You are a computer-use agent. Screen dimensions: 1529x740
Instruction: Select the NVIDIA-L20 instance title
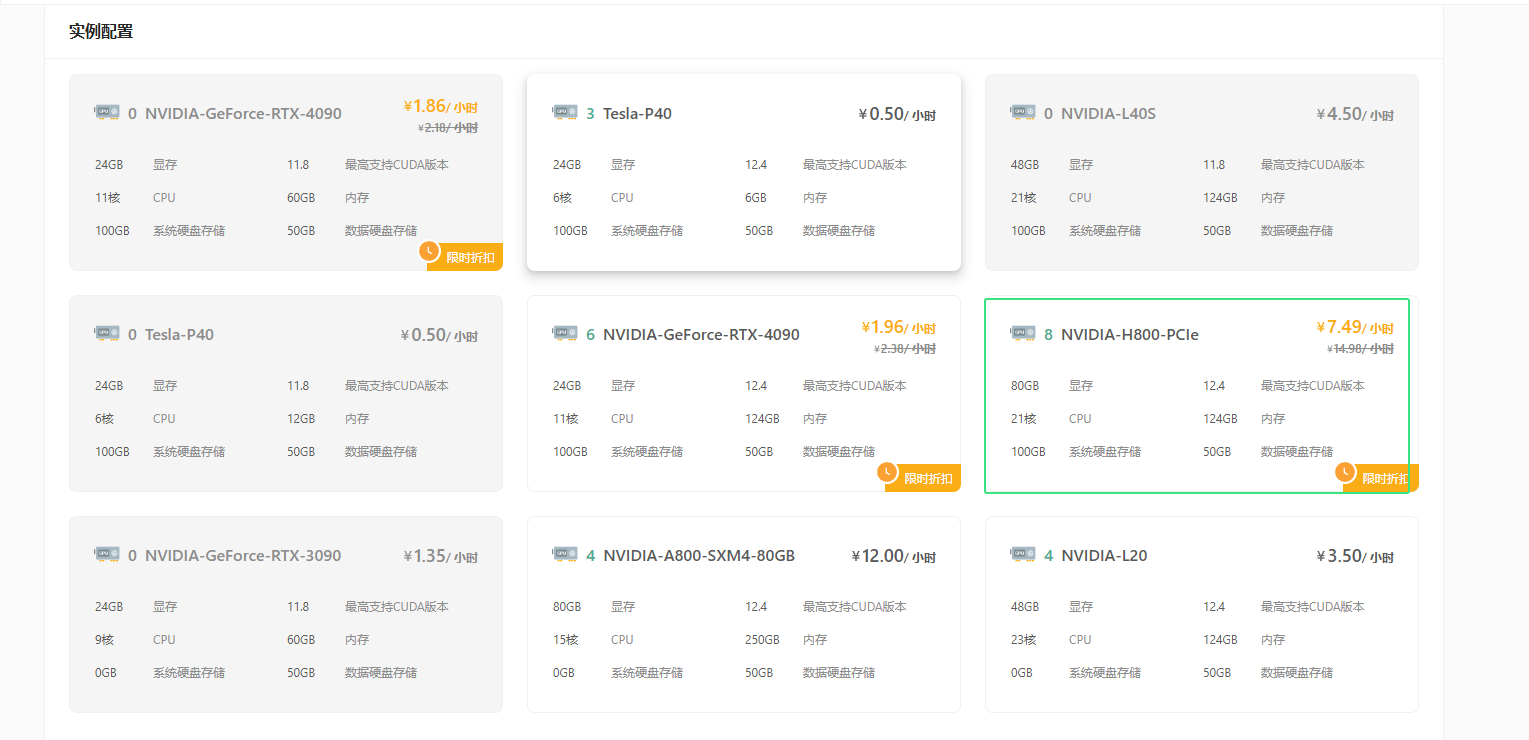[1104, 556]
